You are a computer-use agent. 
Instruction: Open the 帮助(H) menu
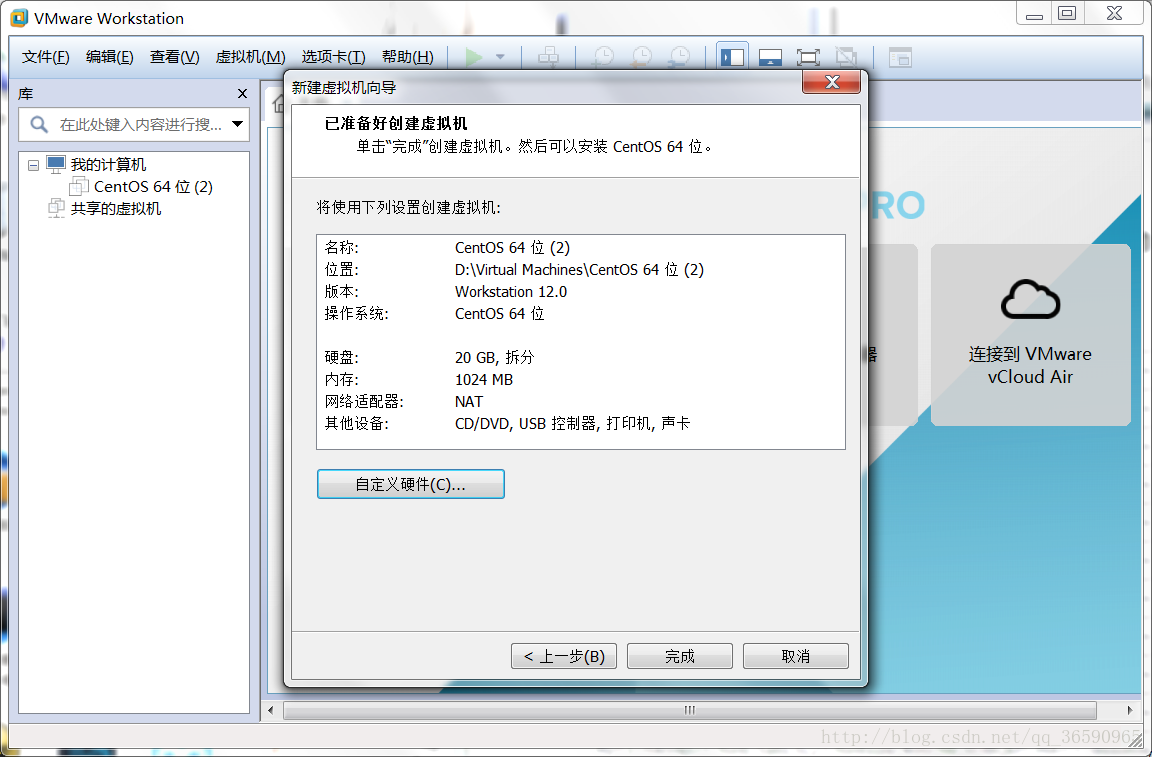[x=408, y=57]
